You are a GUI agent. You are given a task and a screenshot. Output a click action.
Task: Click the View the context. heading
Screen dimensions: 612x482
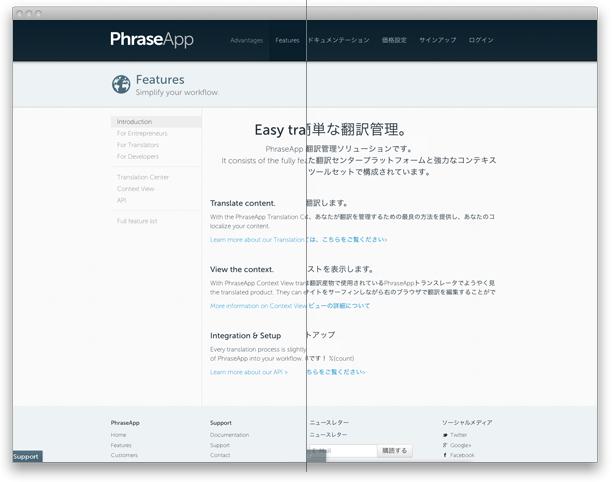pos(242,270)
